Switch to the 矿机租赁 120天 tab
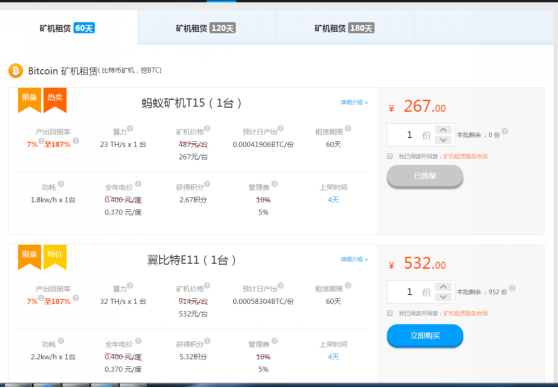Screen dimensions: 558x388 click(x=206, y=28)
